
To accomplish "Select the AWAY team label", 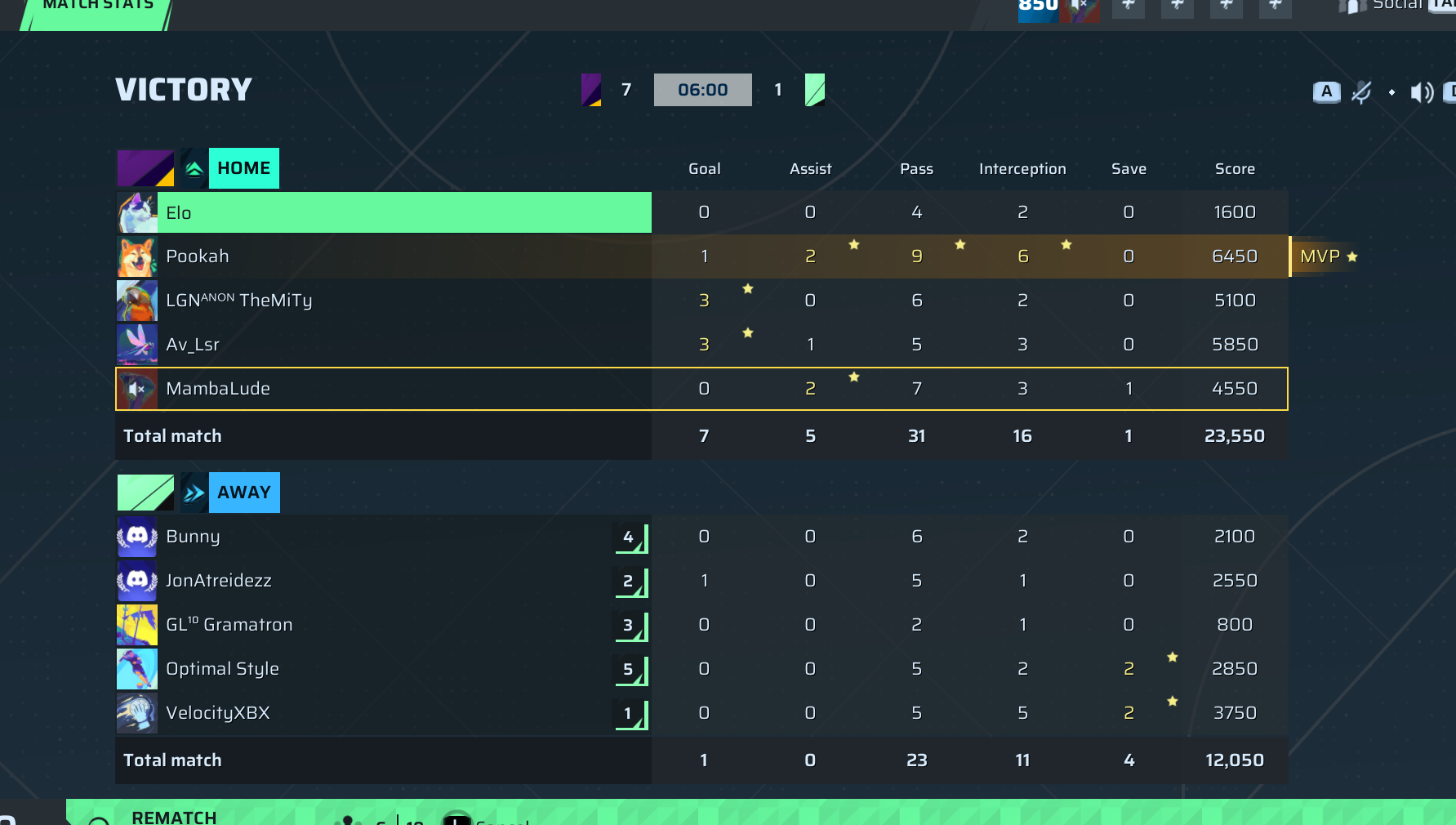I will (244, 493).
